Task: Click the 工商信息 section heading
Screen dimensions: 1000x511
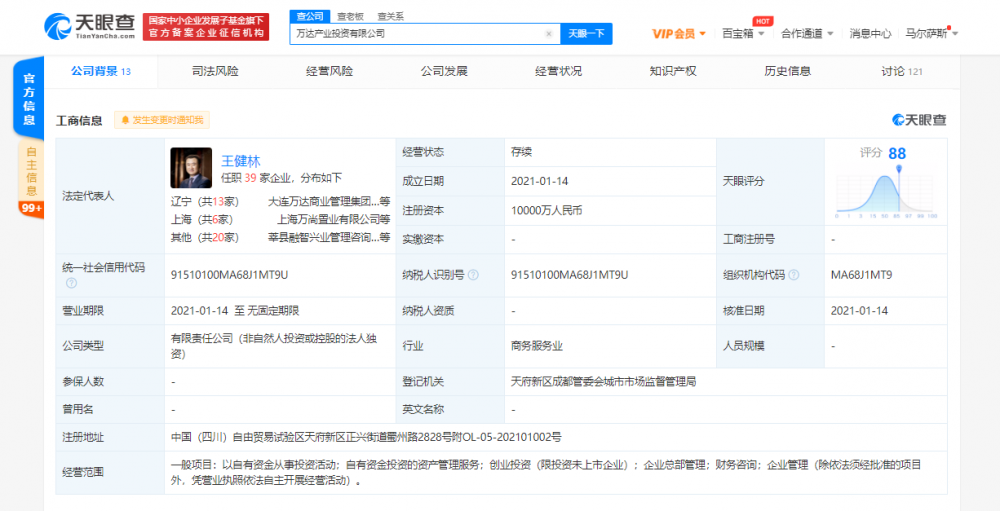Action: point(79,120)
